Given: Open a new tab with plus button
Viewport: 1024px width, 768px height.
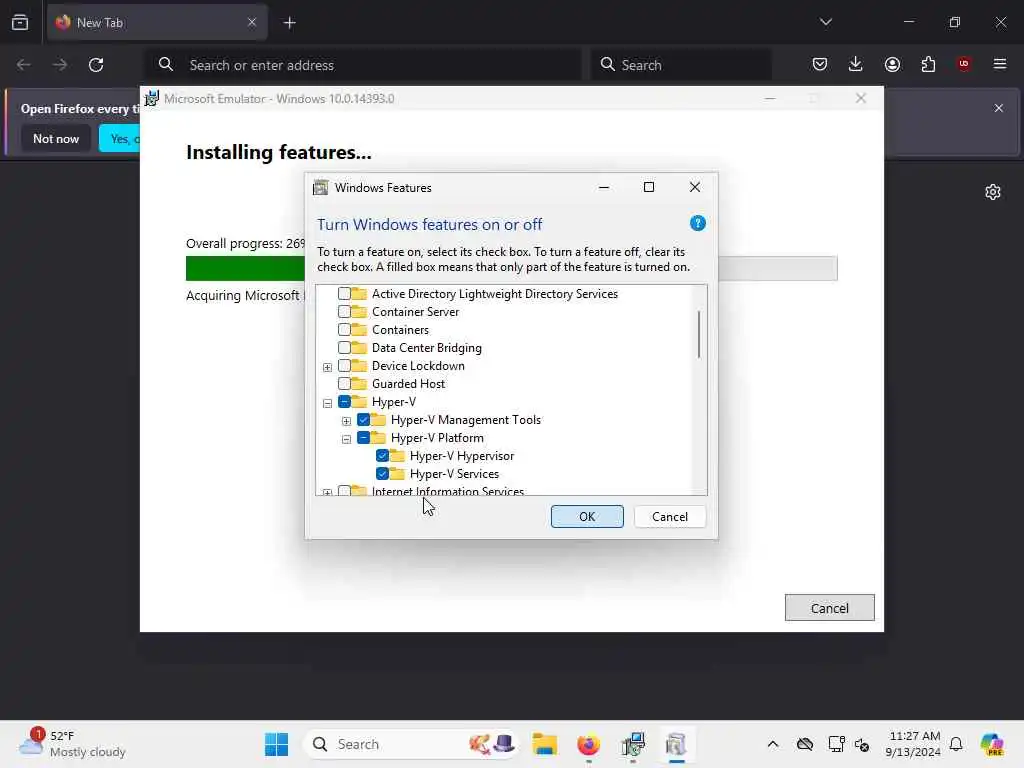Looking at the screenshot, I should [x=289, y=23].
